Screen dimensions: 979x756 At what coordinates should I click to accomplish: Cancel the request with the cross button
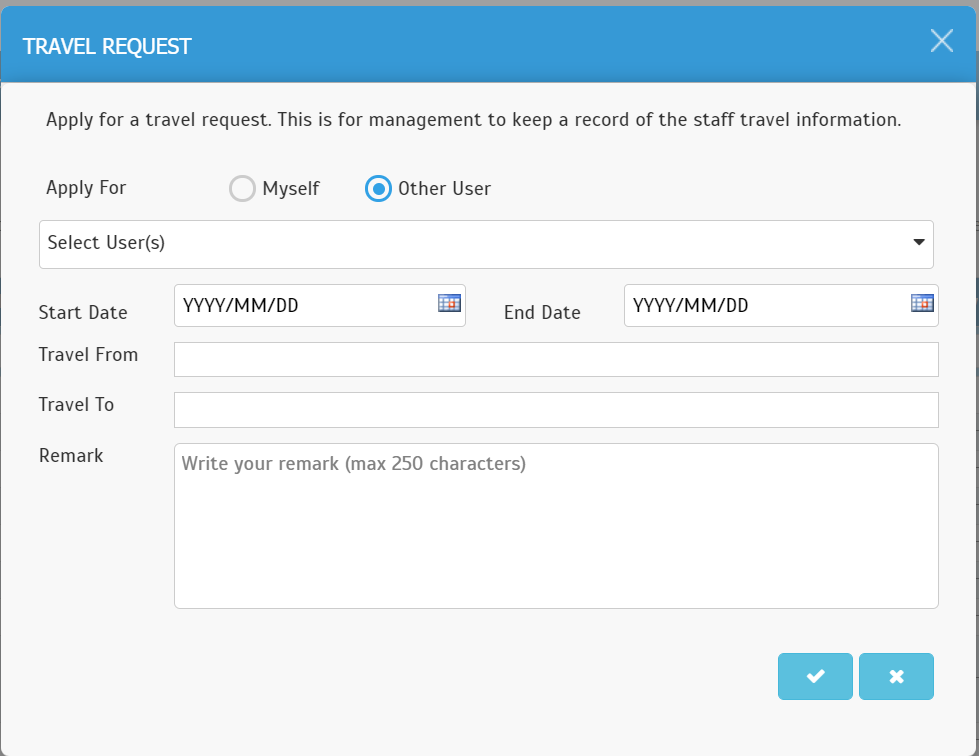896,676
